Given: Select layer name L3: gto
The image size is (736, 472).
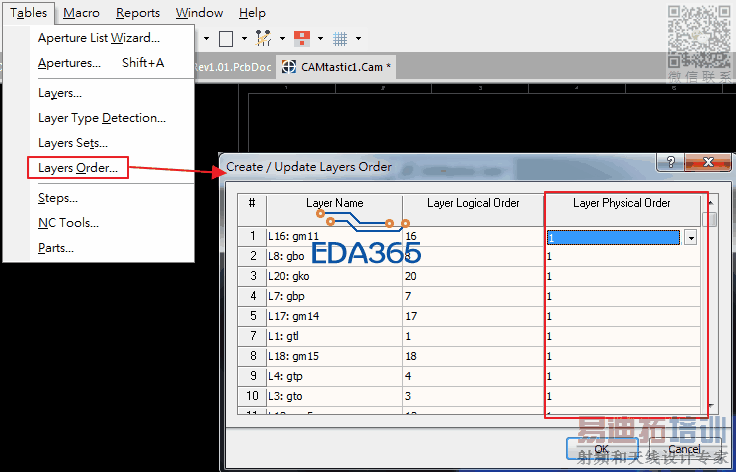Looking at the screenshot, I should point(285,396).
